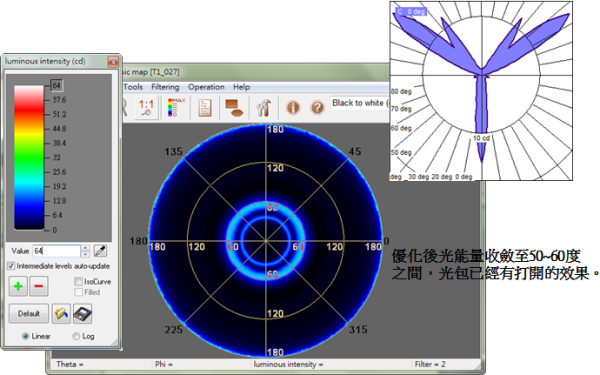The image size is (600, 375).
Task: Click the document report toolbar icon
Action: click(205, 108)
